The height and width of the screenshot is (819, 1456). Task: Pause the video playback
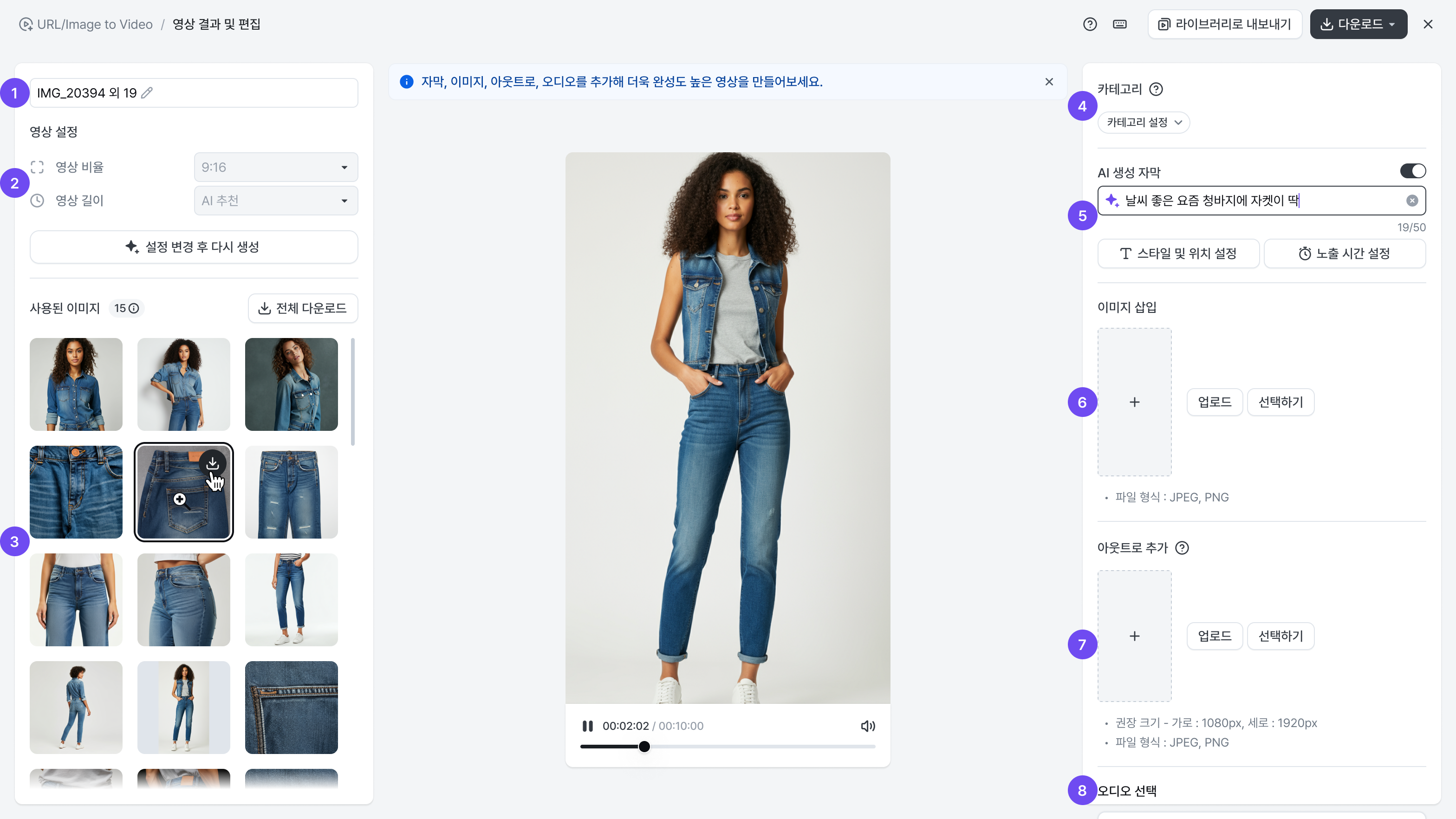[588, 726]
